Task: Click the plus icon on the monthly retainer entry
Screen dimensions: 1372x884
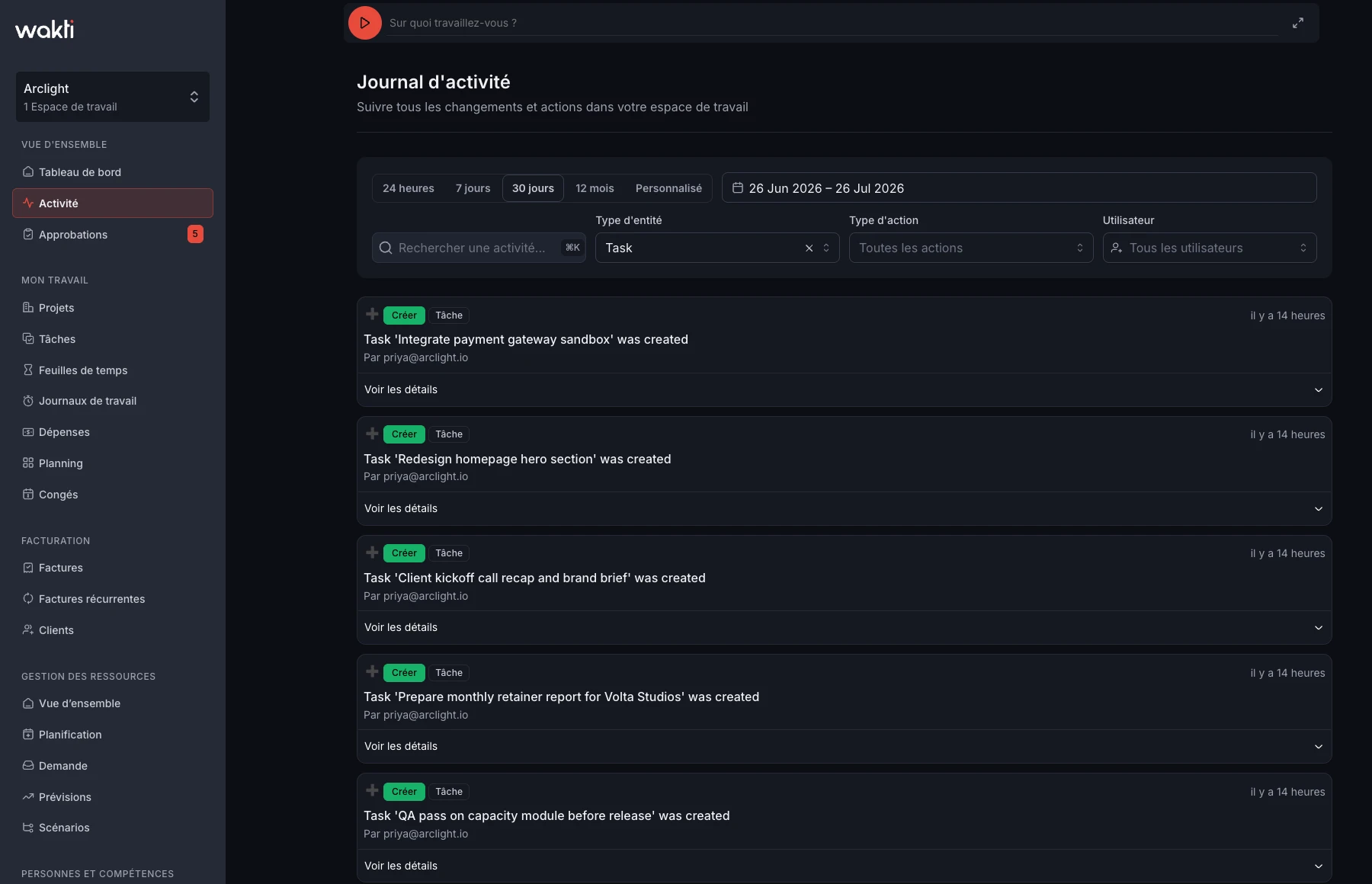Action: point(372,671)
